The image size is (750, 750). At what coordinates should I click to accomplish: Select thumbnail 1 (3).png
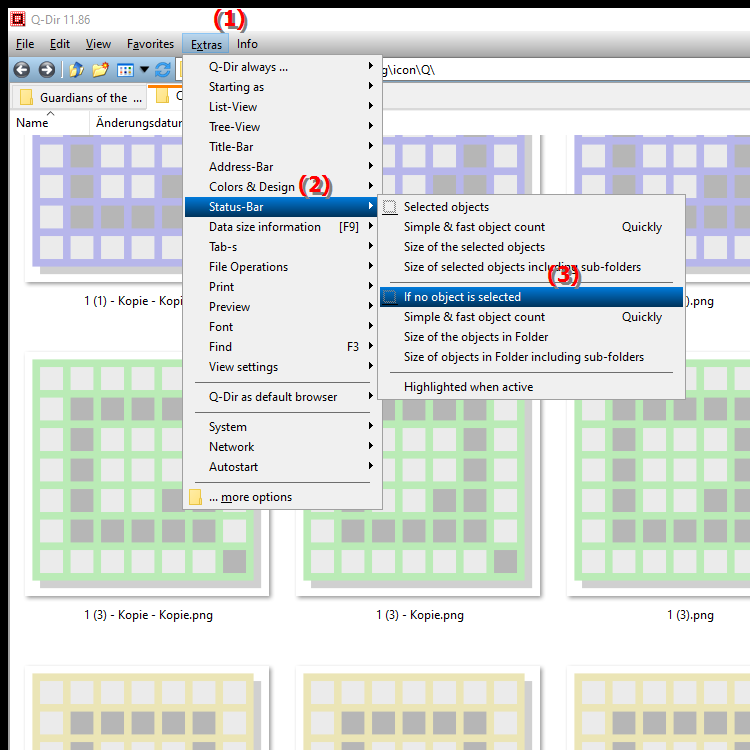pos(659,474)
